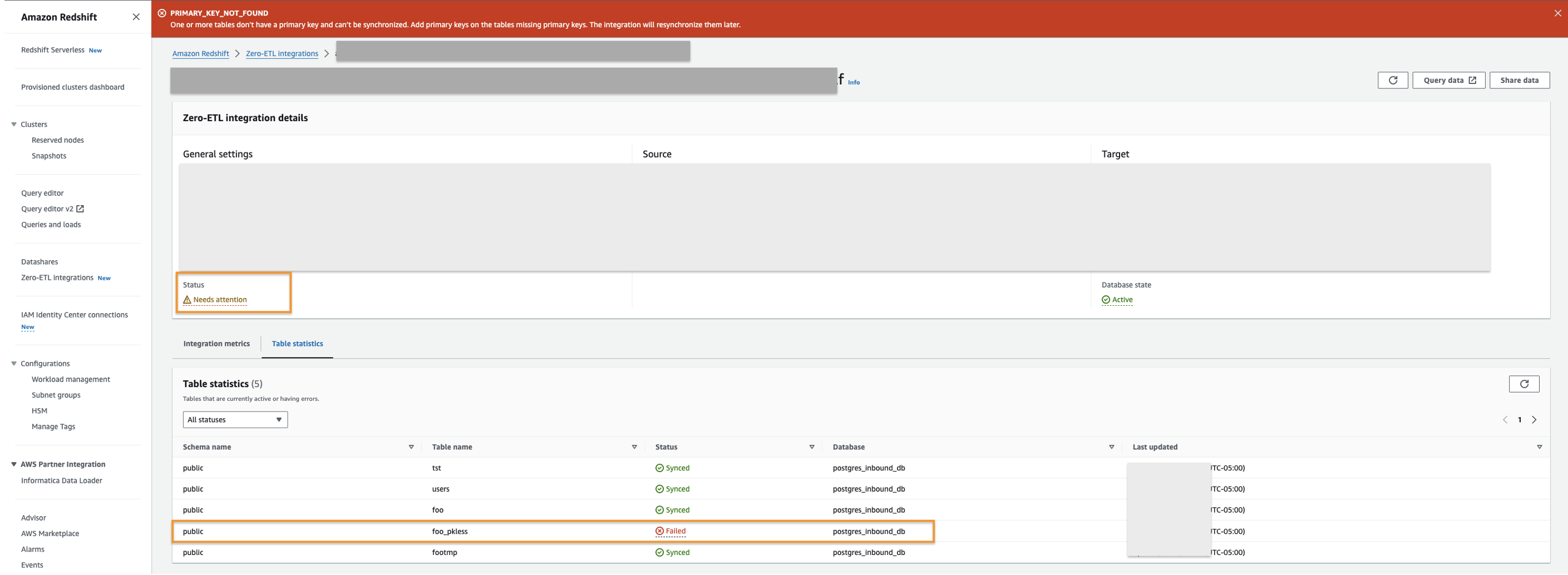Switch to the Integration metrics tab
This screenshot has width=1568, height=575.
[216, 344]
